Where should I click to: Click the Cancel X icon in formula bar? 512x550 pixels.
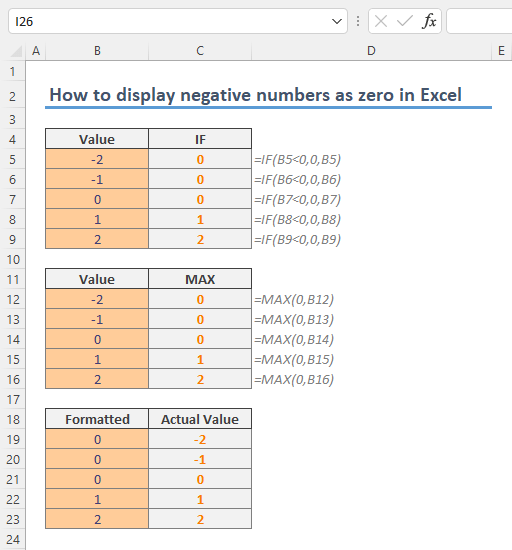381,21
